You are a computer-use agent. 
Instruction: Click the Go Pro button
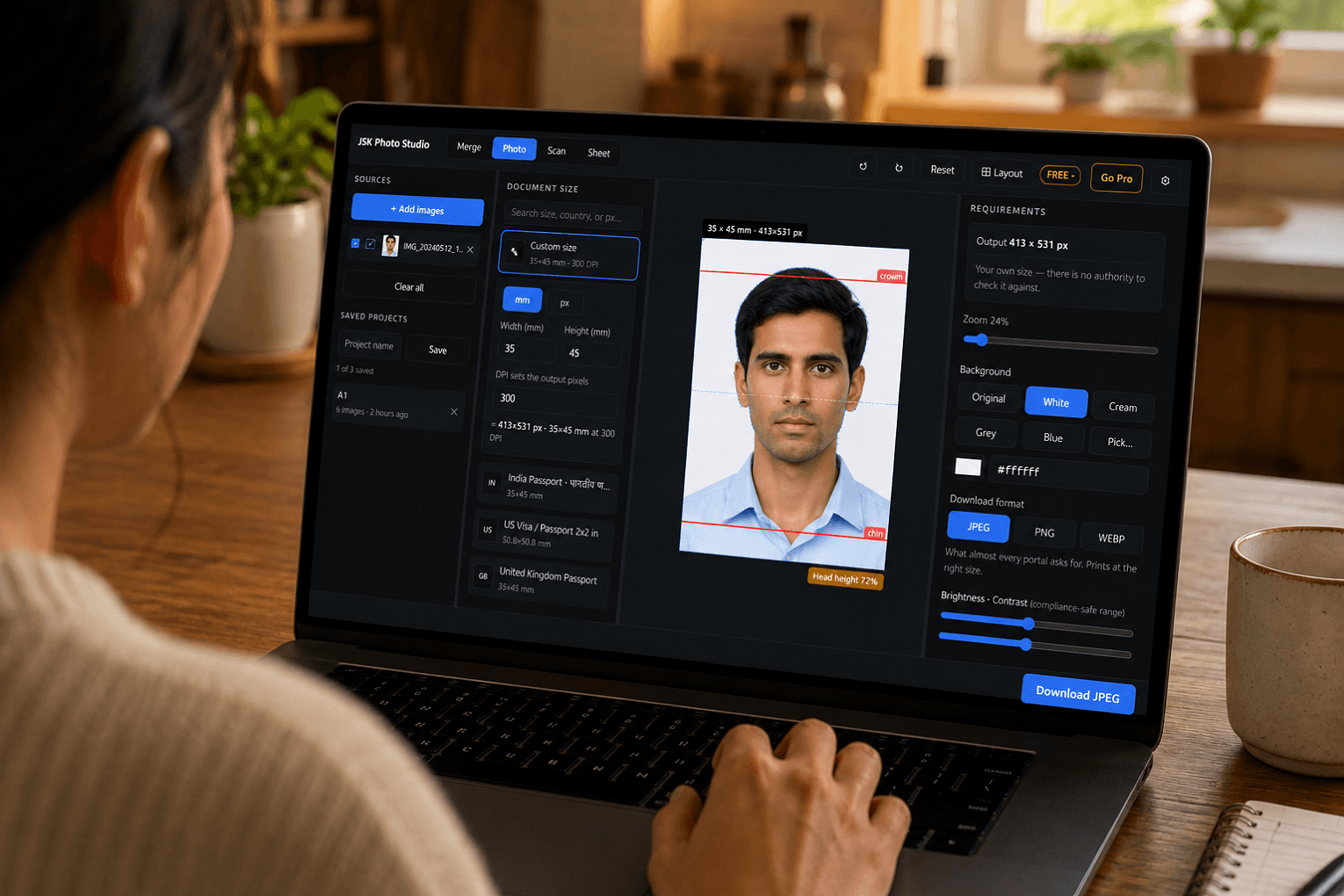(x=1116, y=178)
